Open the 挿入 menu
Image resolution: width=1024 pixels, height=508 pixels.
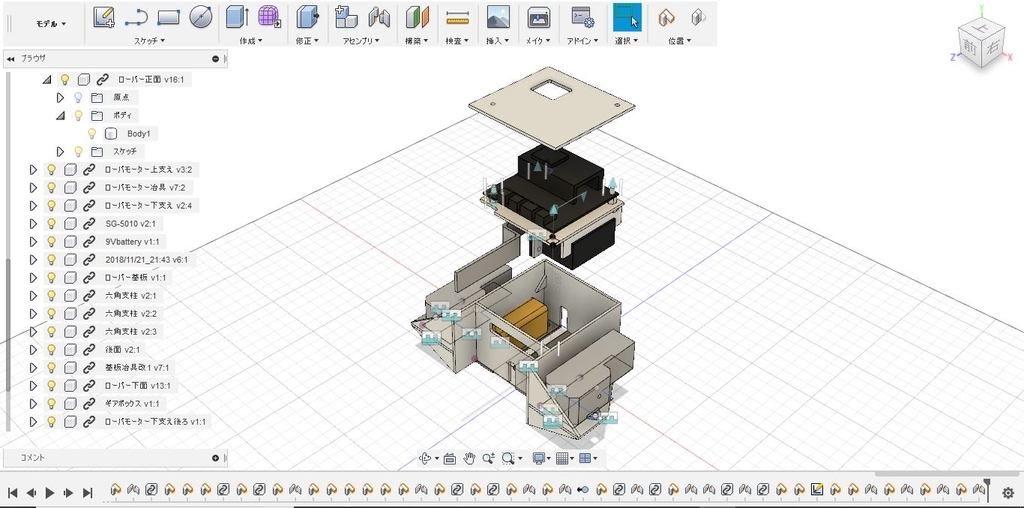coord(498,40)
